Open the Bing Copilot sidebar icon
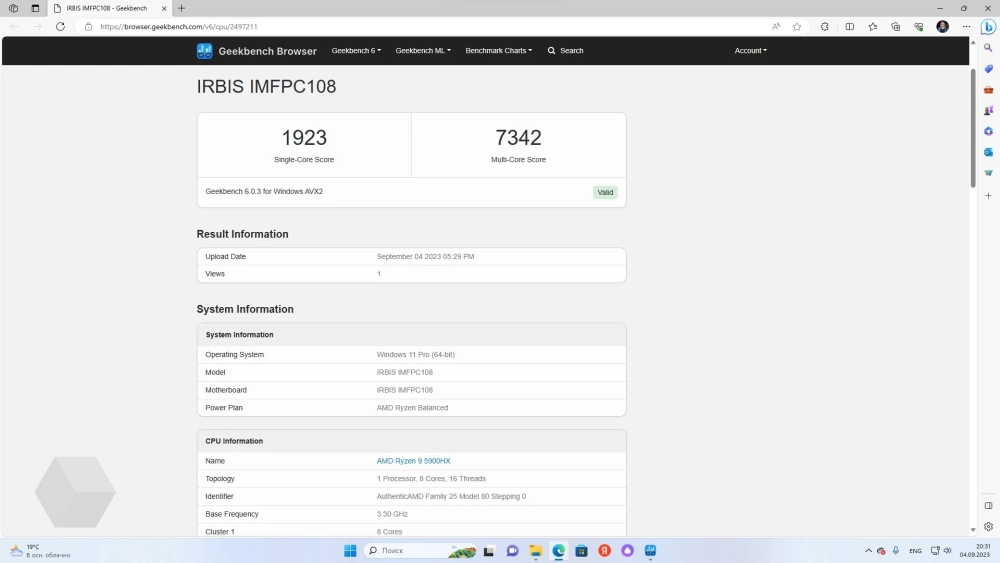Viewport: 1000px width, 563px height. click(x=987, y=27)
